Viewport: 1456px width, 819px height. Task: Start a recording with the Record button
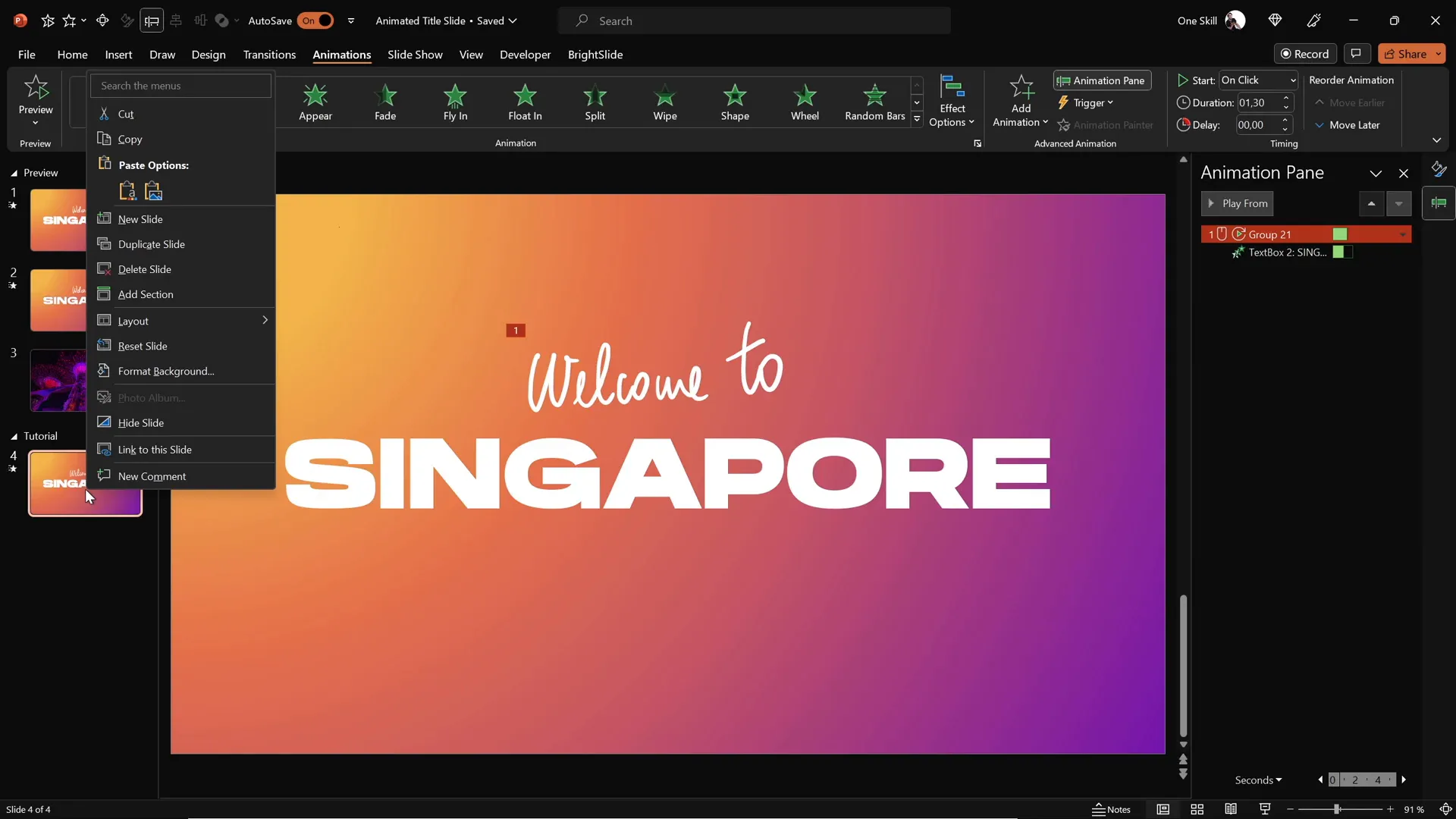(x=1305, y=53)
